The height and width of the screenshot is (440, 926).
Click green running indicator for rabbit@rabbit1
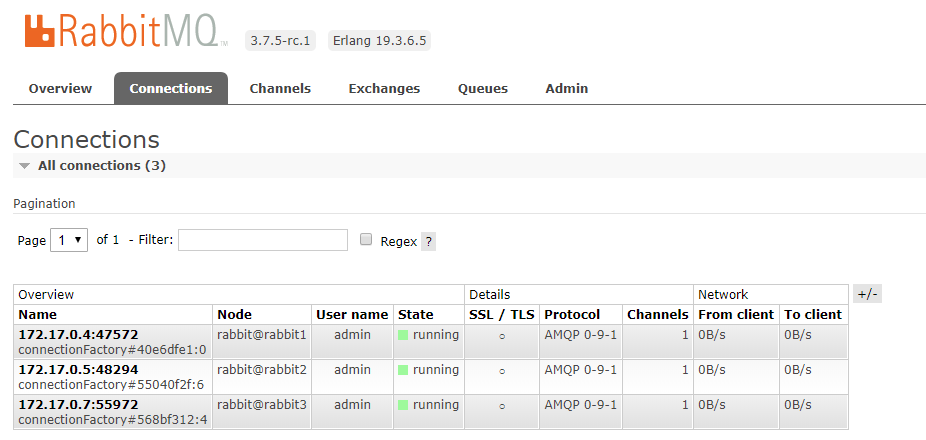[x=403, y=335]
